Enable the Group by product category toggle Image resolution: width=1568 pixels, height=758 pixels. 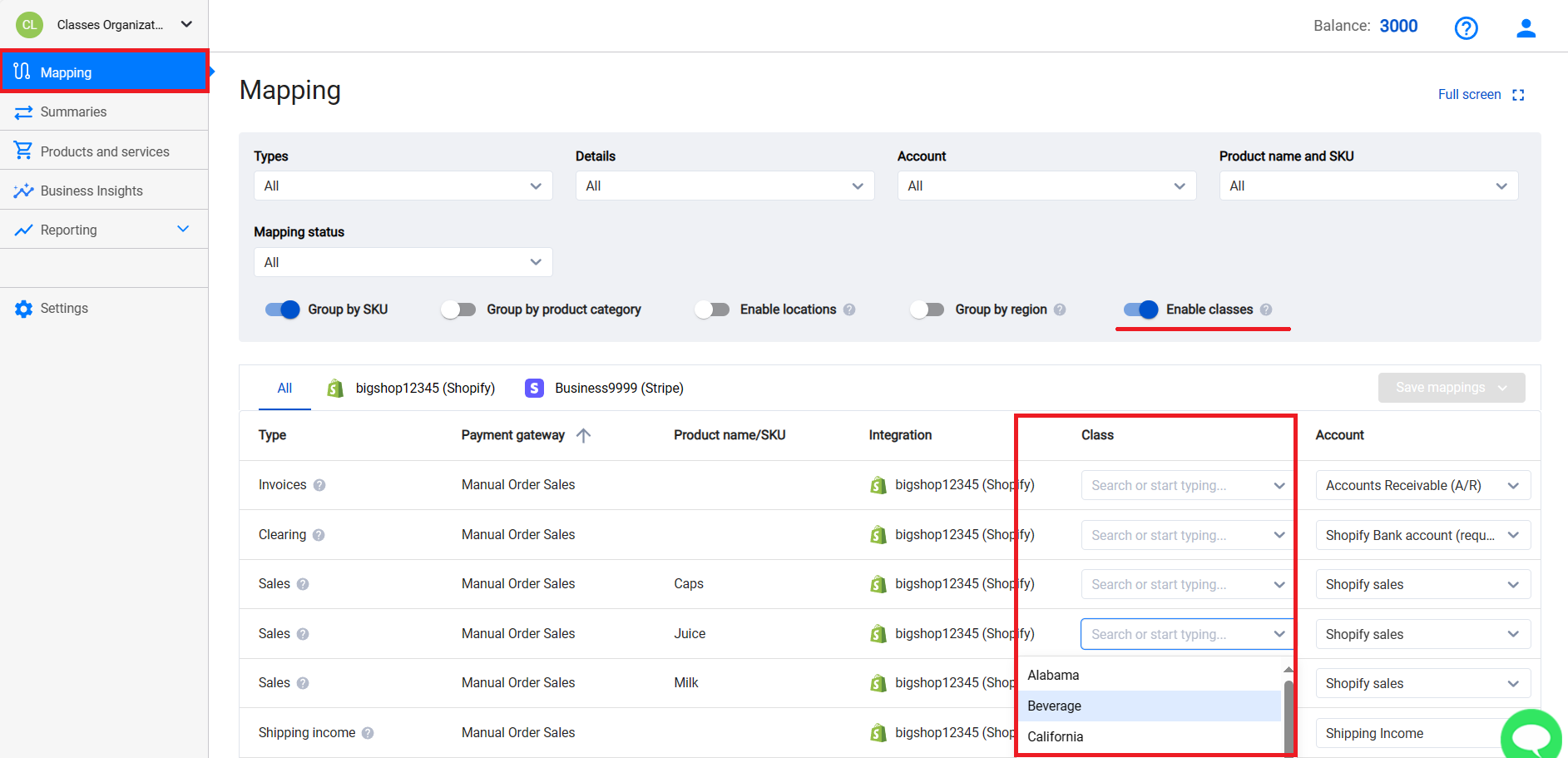tap(458, 309)
